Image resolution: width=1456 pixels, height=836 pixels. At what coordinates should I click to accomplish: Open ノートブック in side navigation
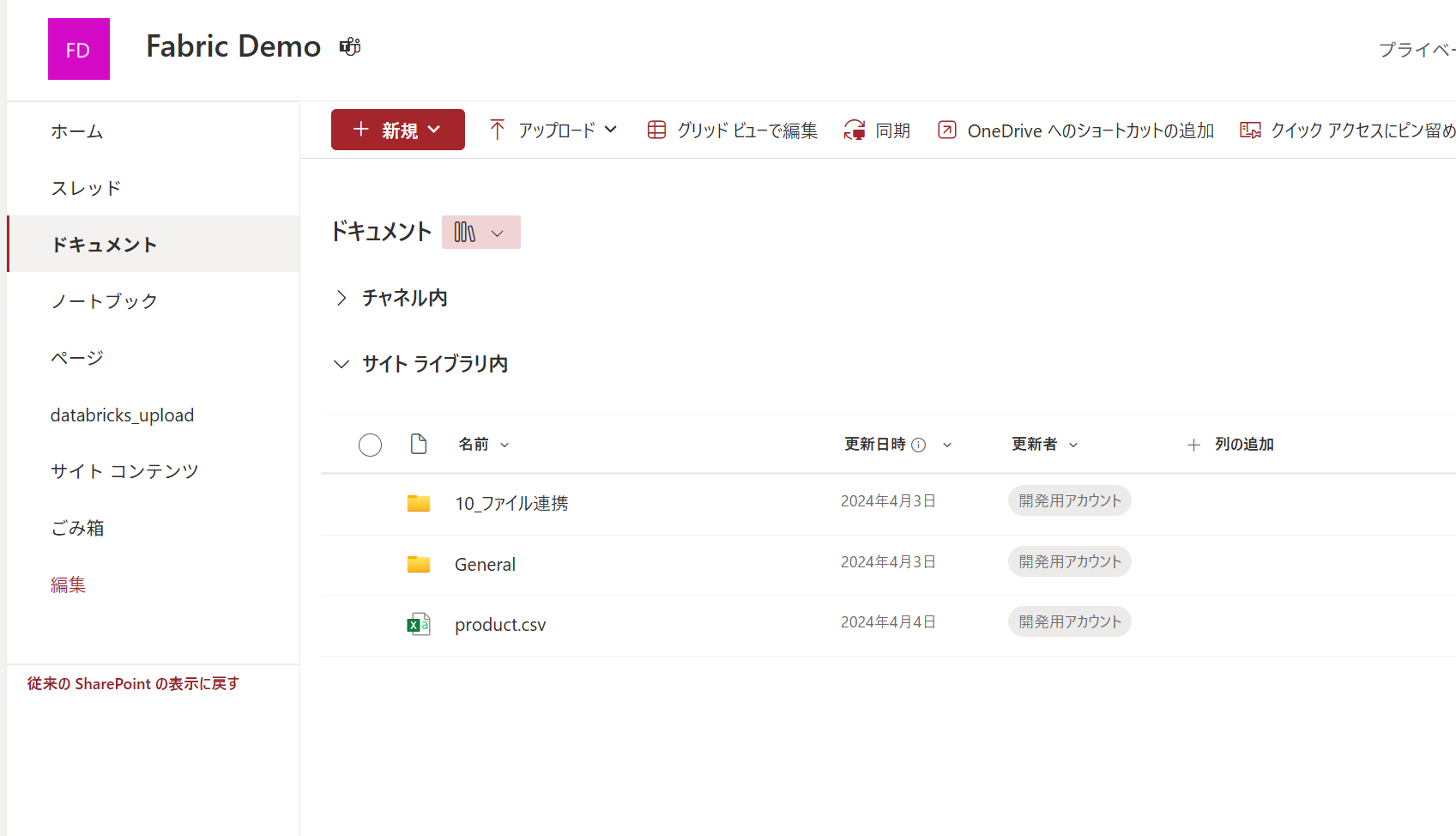(x=105, y=301)
